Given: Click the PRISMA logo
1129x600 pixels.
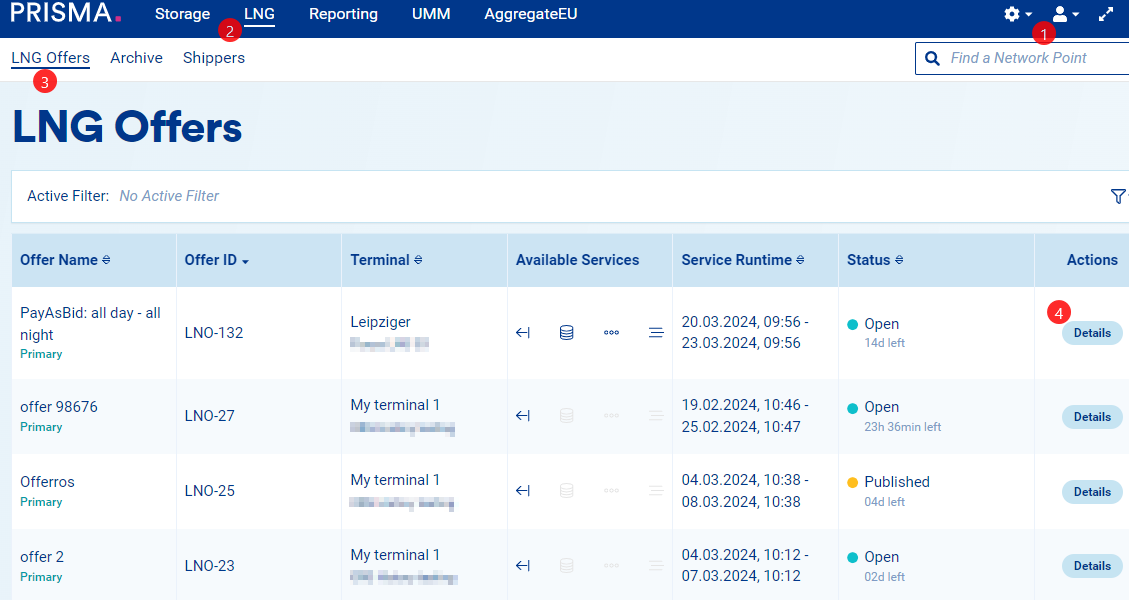Looking at the screenshot, I should (66, 14).
